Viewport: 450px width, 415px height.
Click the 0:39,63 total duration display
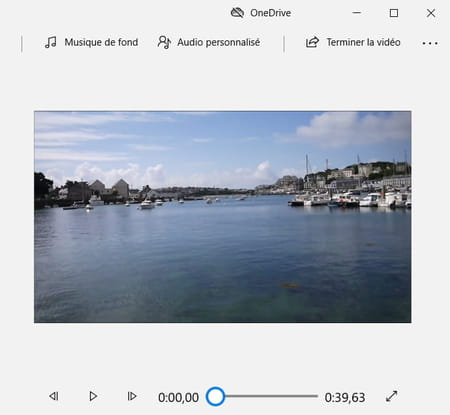[345, 397]
